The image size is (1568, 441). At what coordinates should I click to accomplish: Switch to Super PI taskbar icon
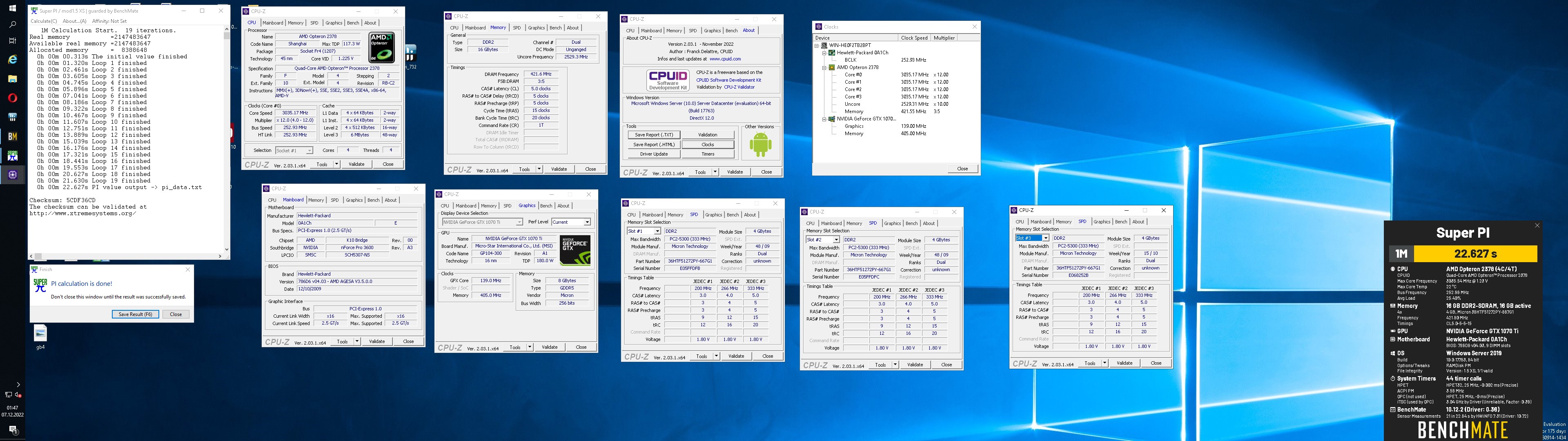(12, 155)
